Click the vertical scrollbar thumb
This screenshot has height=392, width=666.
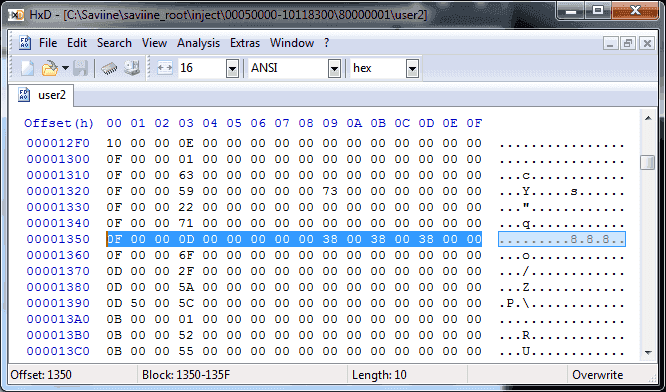click(x=648, y=162)
